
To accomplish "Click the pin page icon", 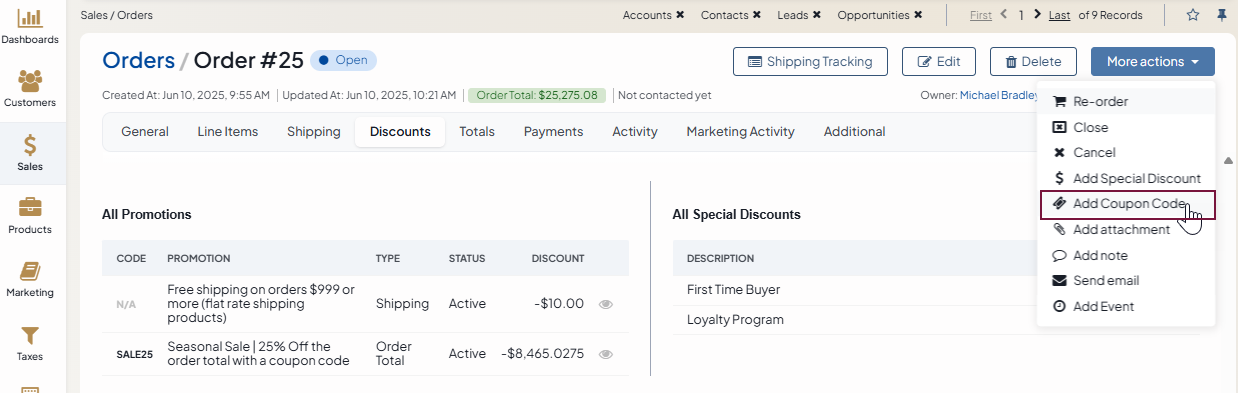I will coord(1221,15).
